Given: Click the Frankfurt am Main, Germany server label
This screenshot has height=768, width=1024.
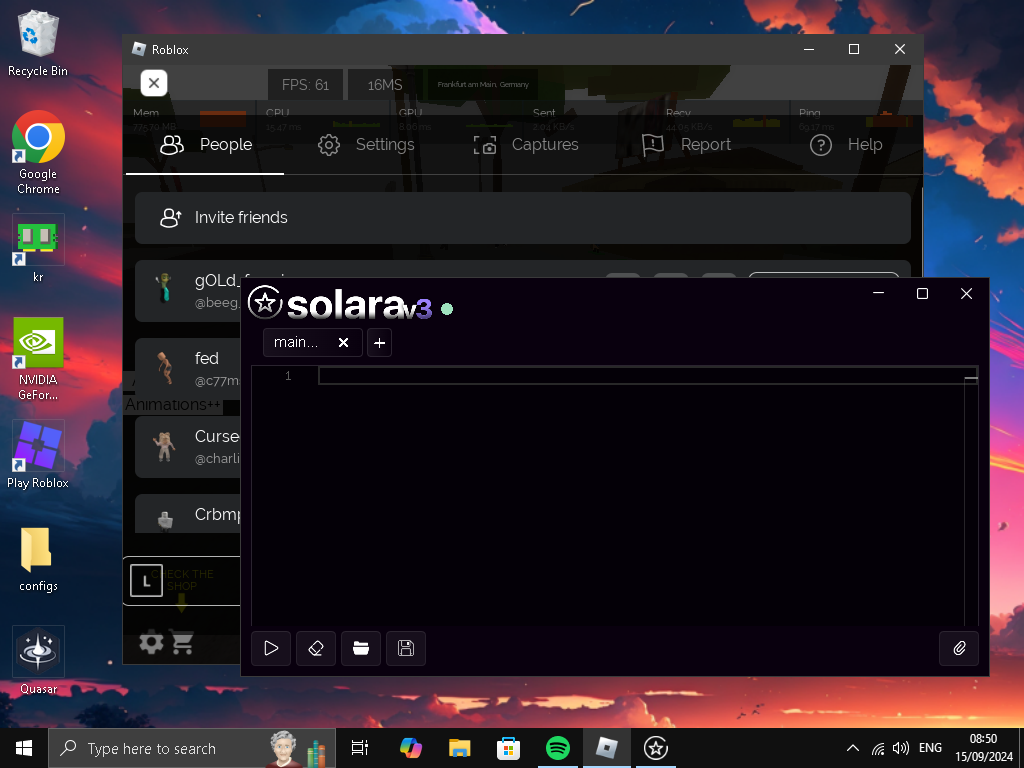Looking at the screenshot, I should pyautogui.click(x=483, y=85).
